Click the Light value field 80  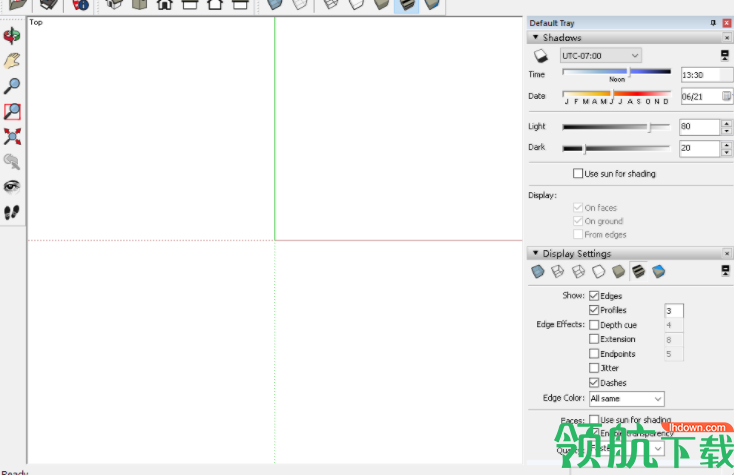(x=699, y=127)
